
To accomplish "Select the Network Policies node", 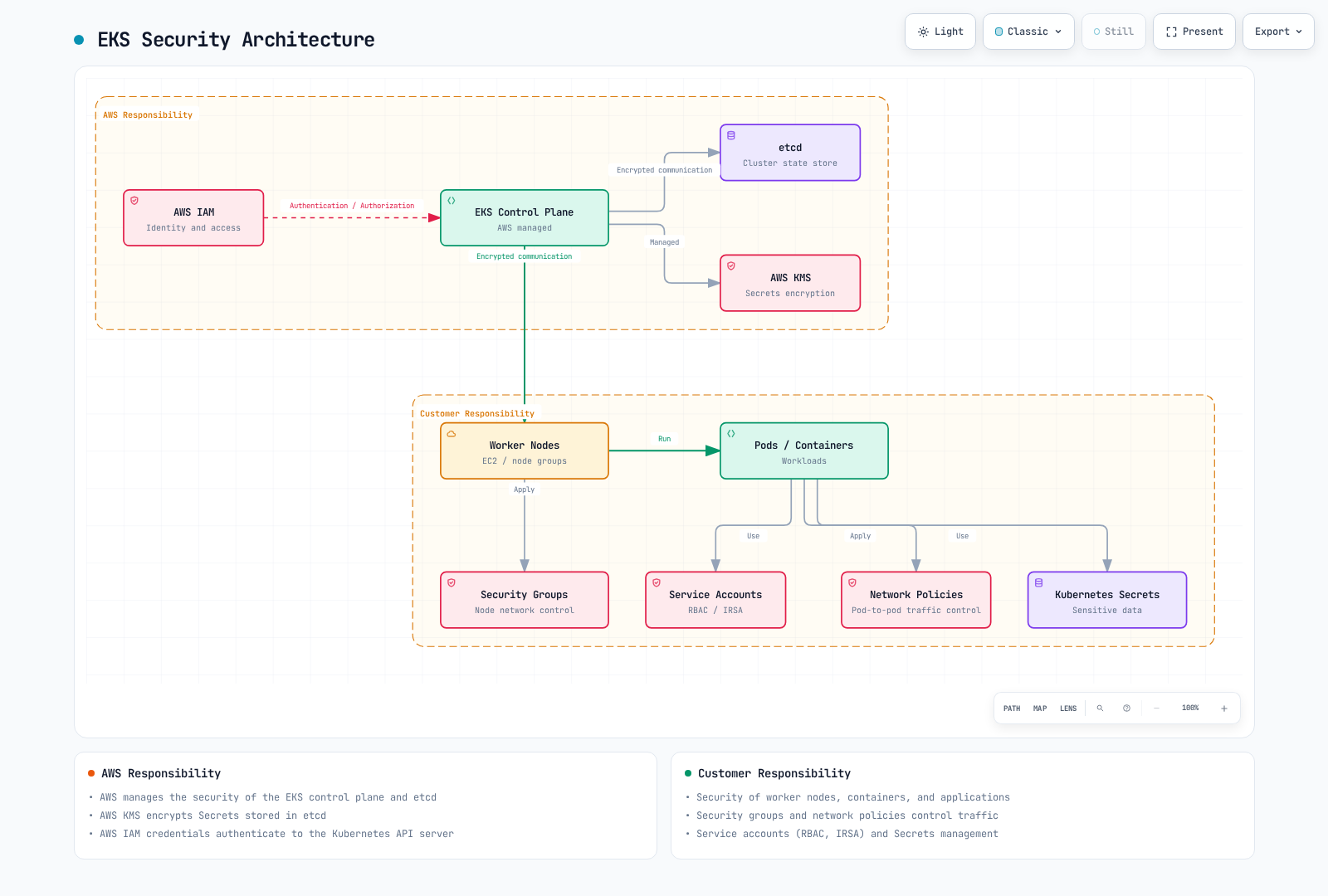I will point(916,600).
